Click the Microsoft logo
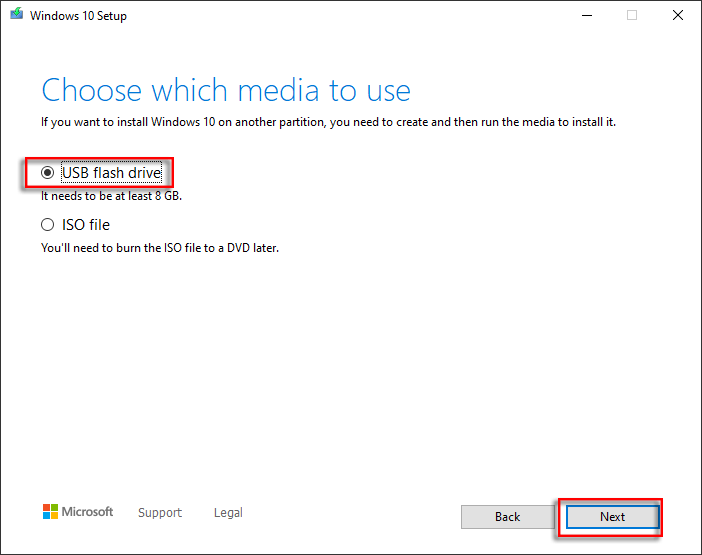The height and width of the screenshot is (555, 702). [78, 512]
